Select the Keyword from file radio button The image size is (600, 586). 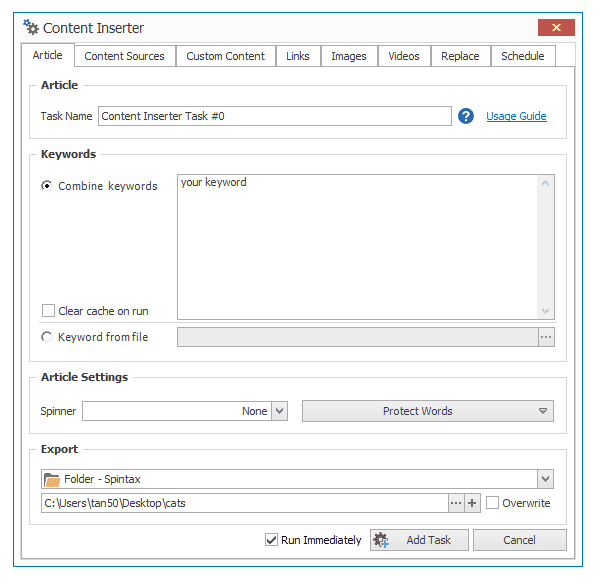click(x=46, y=337)
